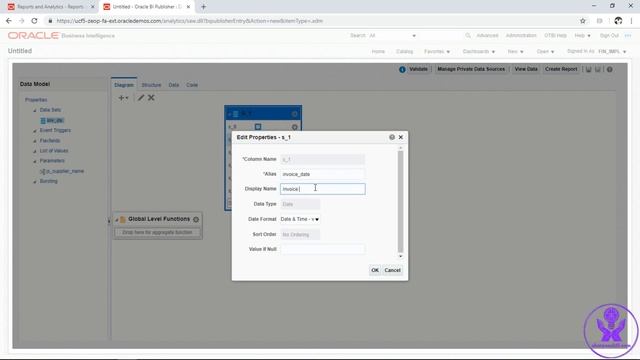The width and height of the screenshot is (640, 360).
Task: Switch to the Structure tab
Action: coord(151,85)
